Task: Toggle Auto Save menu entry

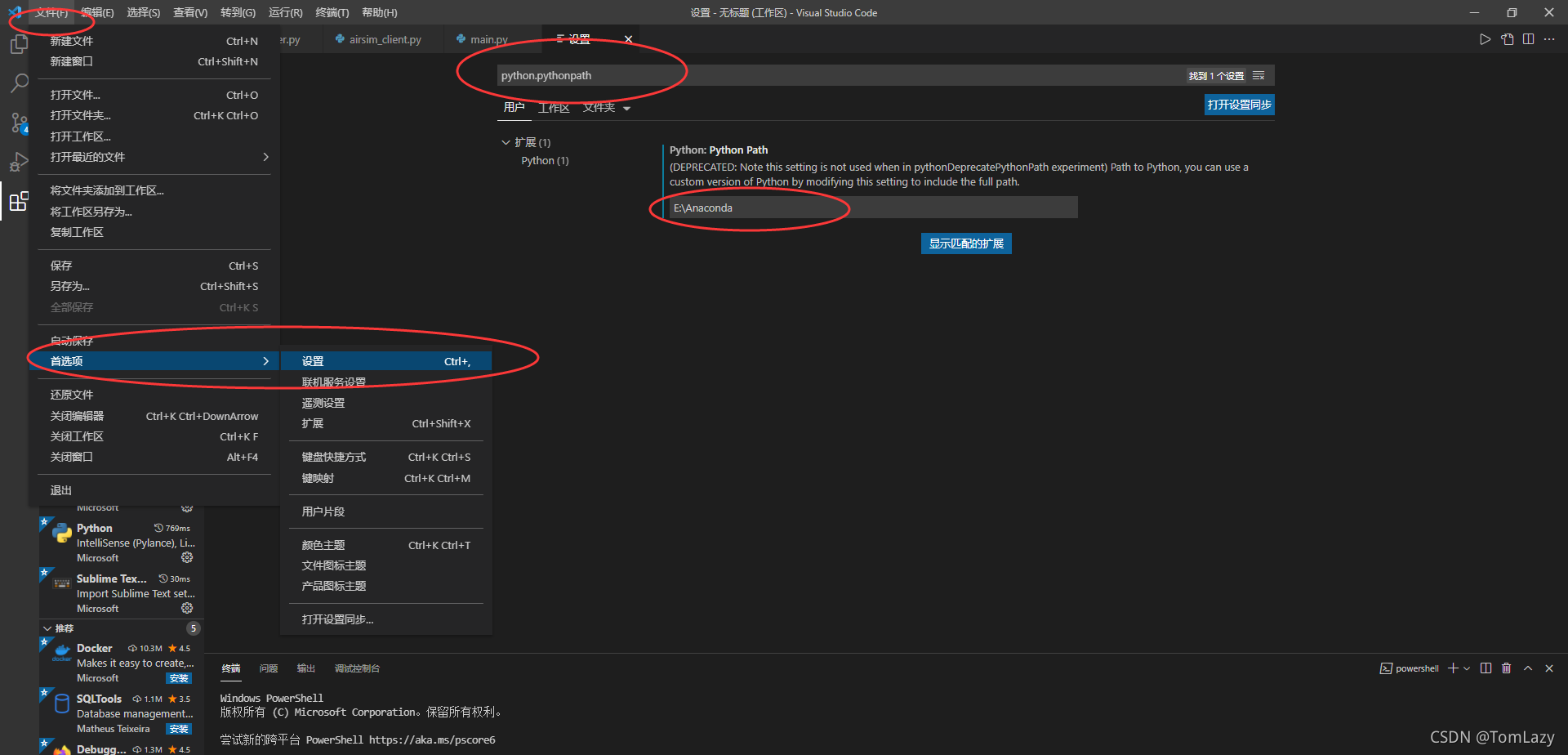Action: pyautogui.click(x=154, y=341)
